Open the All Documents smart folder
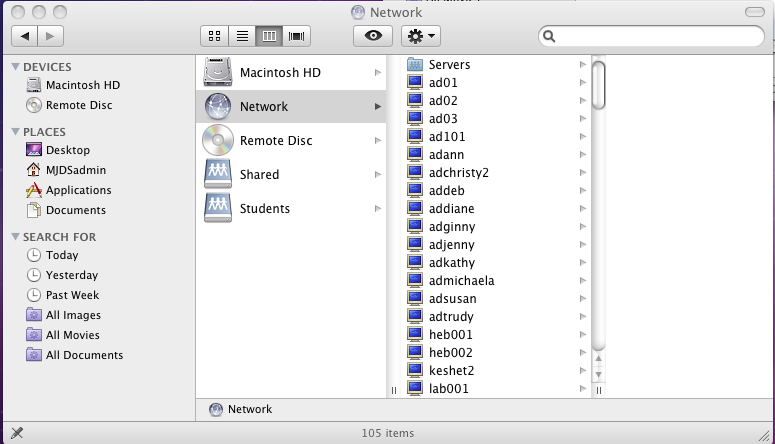 pos(75,355)
